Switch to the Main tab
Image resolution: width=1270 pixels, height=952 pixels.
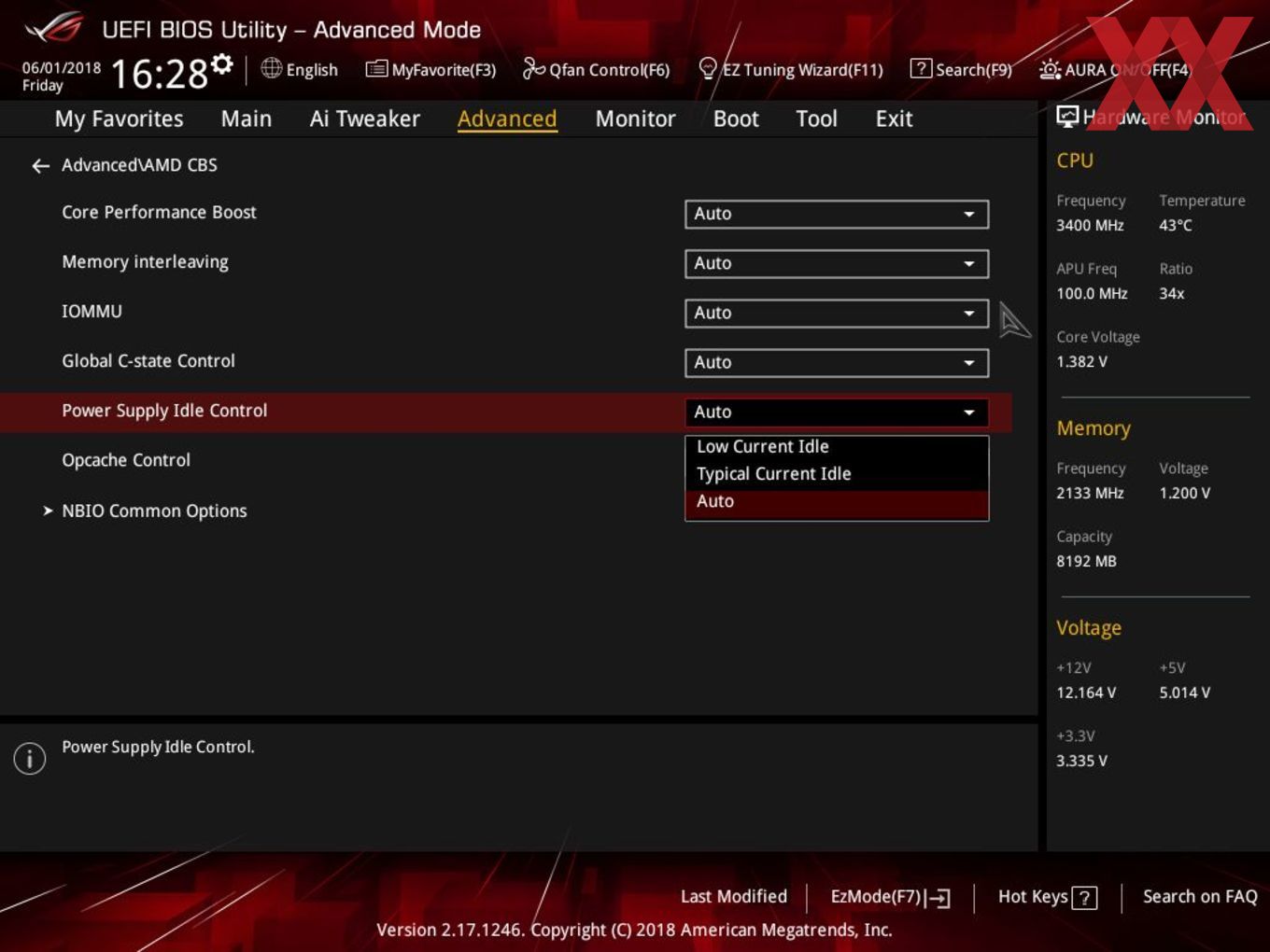pyautogui.click(x=246, y=119)
